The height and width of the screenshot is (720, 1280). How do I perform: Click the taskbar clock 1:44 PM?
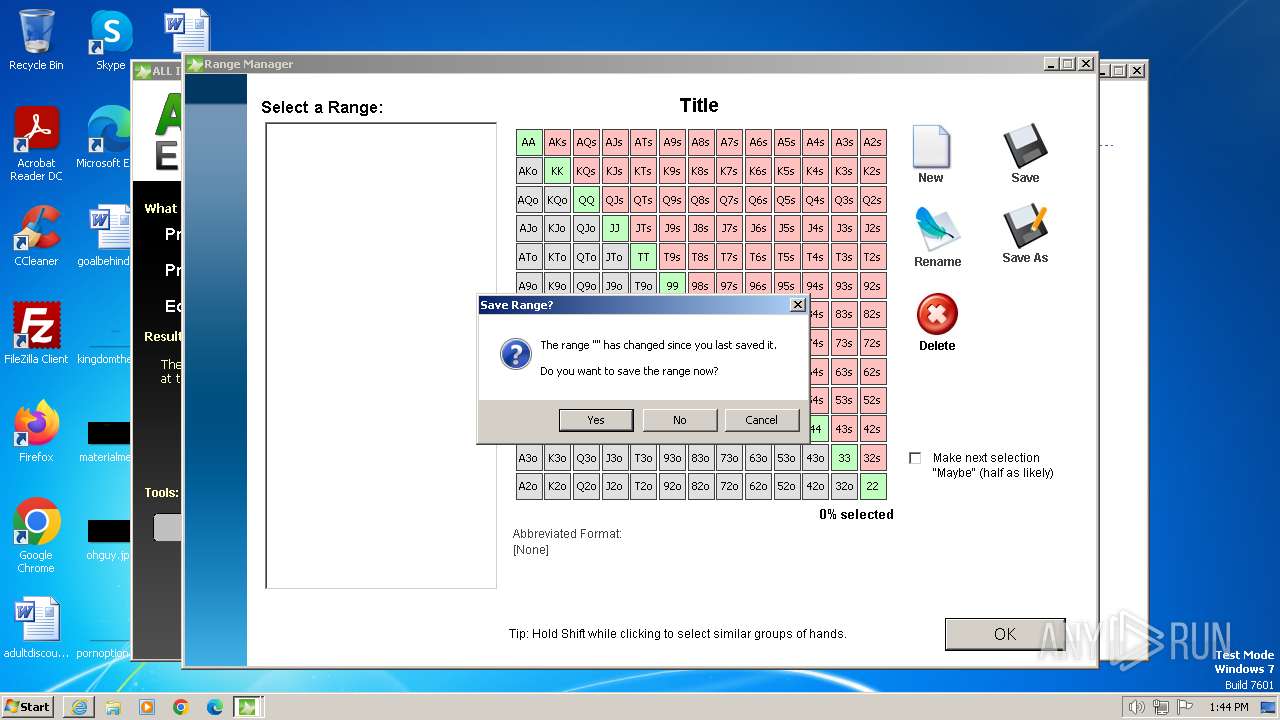[1228, 707]
